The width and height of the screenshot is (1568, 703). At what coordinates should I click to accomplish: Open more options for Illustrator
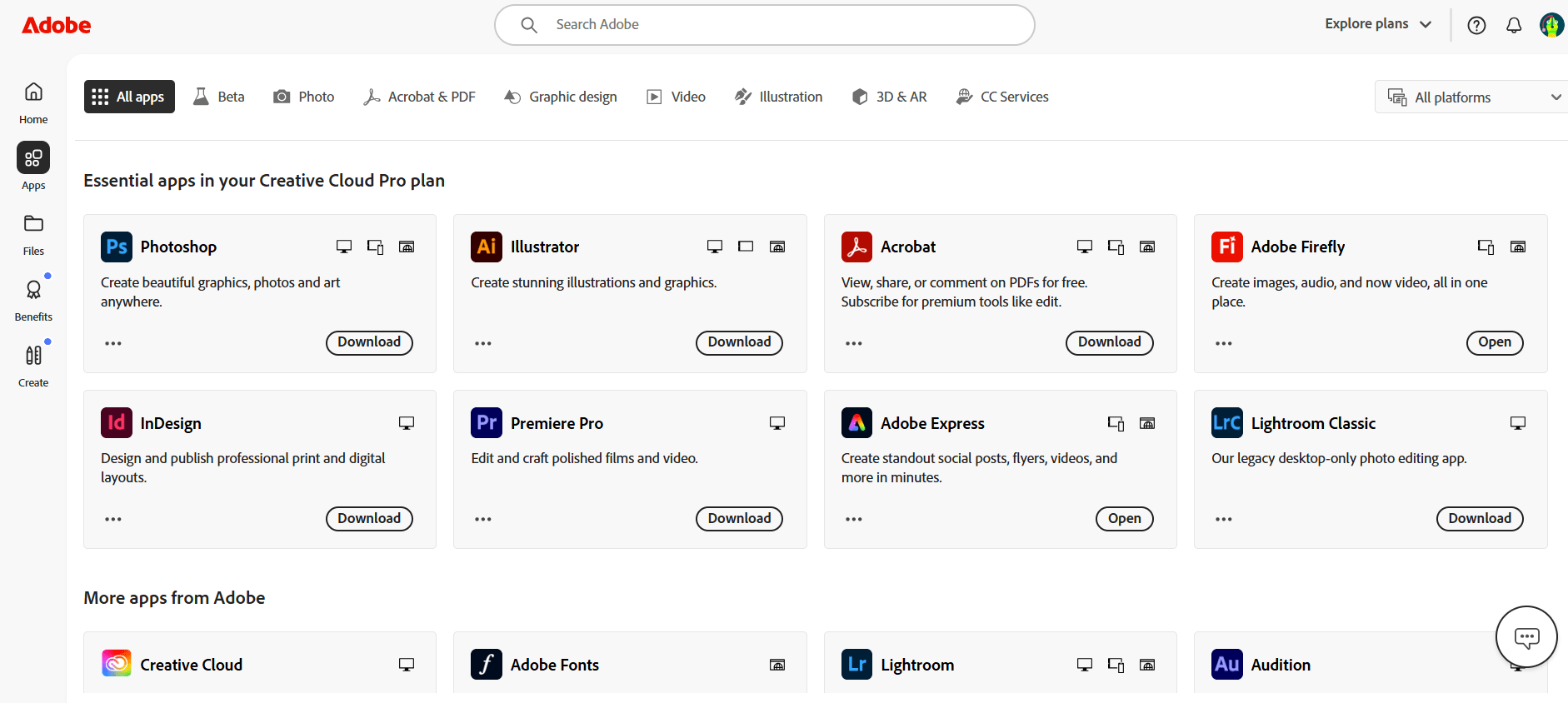click(x=483, y=343)
